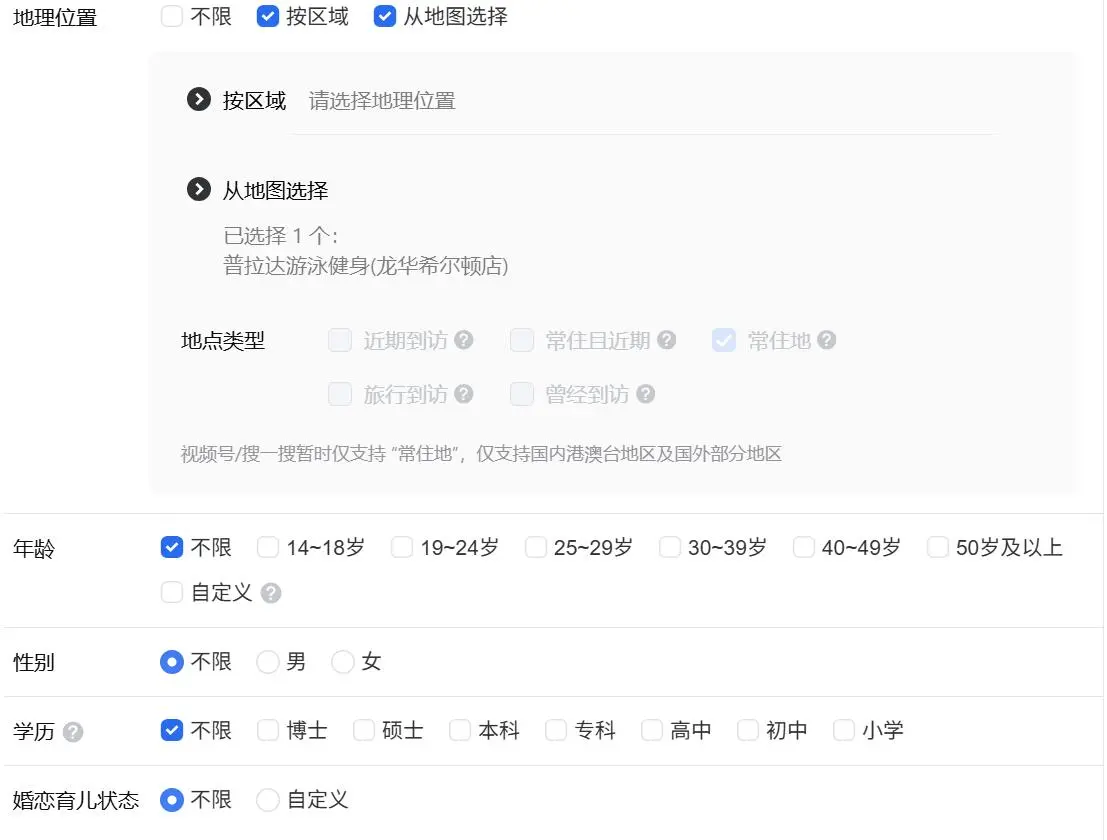
Task: Click the 请选择地理位置 input field
Action: click(381, 99)
